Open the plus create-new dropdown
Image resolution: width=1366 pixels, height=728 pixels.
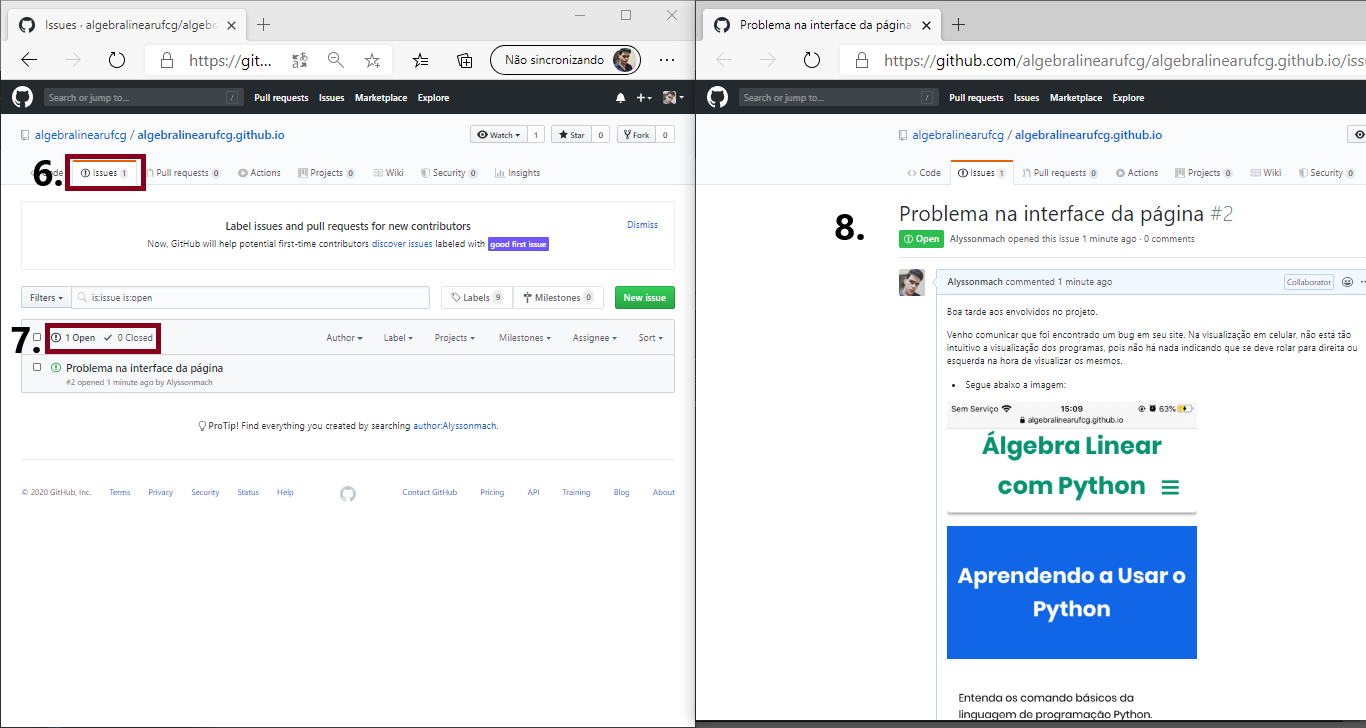point(643,98)
